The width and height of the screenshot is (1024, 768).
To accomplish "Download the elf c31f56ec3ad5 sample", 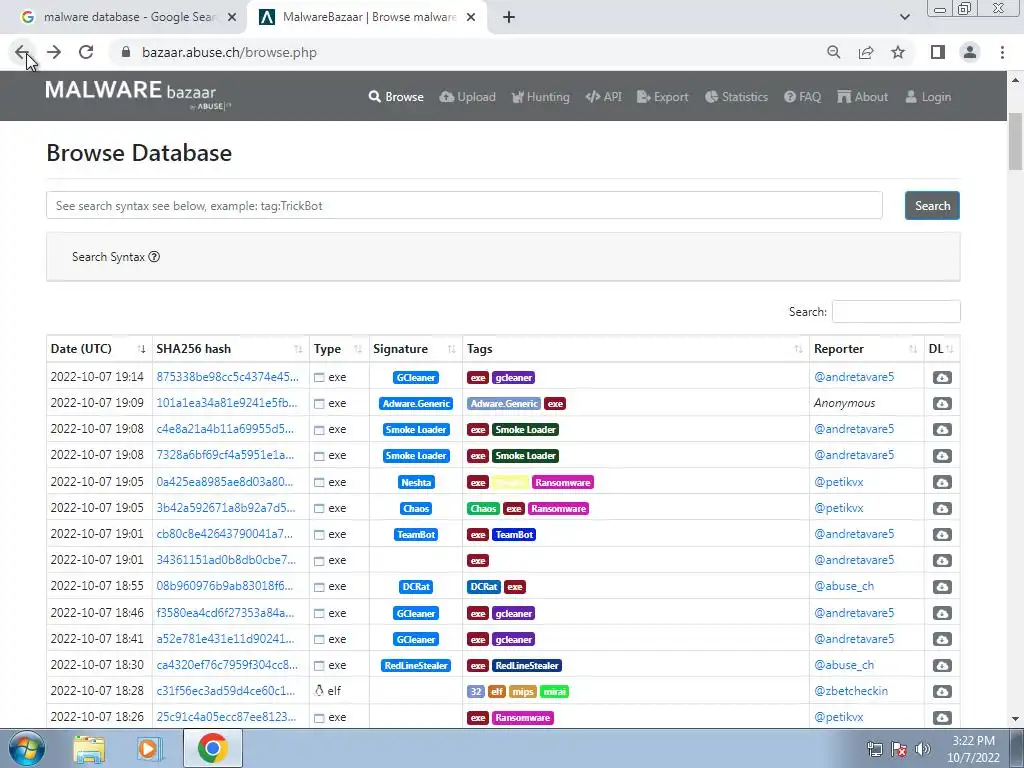I will click(942, 692).
